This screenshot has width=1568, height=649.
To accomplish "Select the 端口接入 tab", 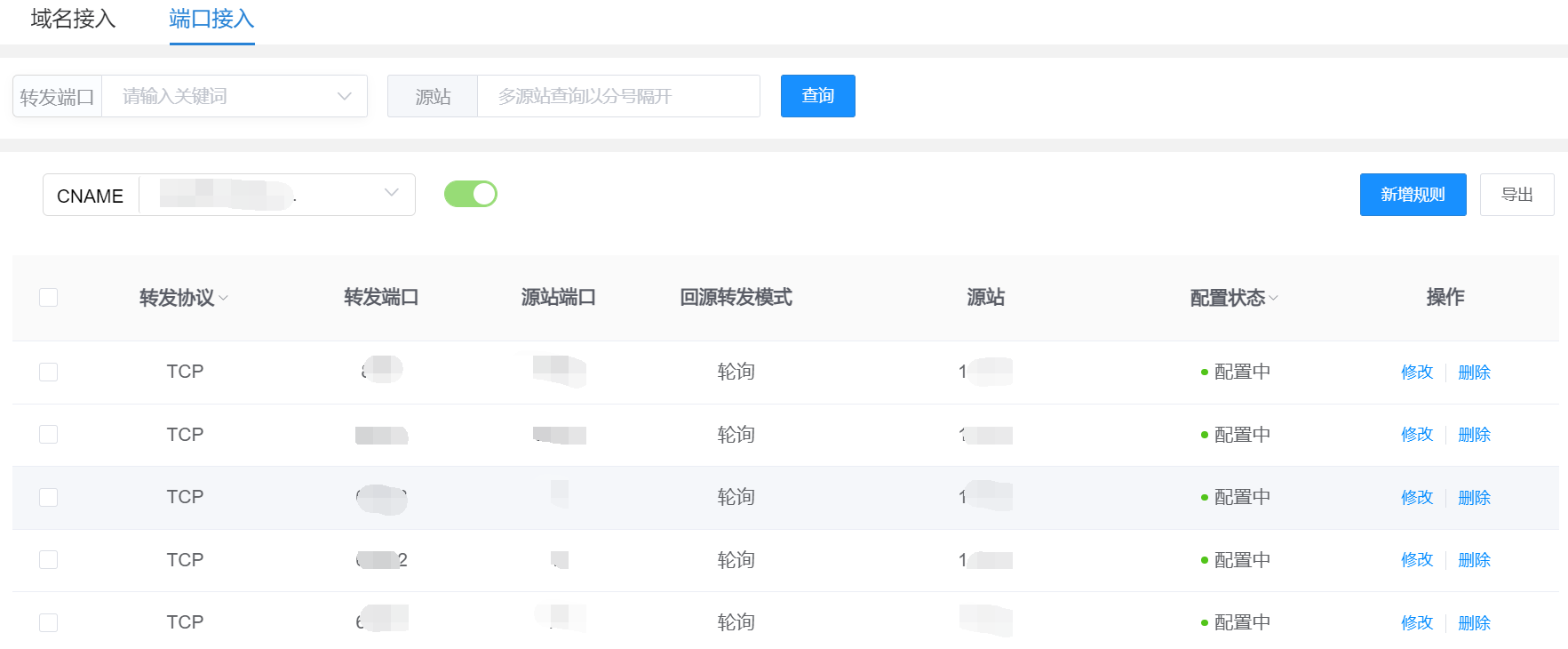I will (x=211, y=19).
